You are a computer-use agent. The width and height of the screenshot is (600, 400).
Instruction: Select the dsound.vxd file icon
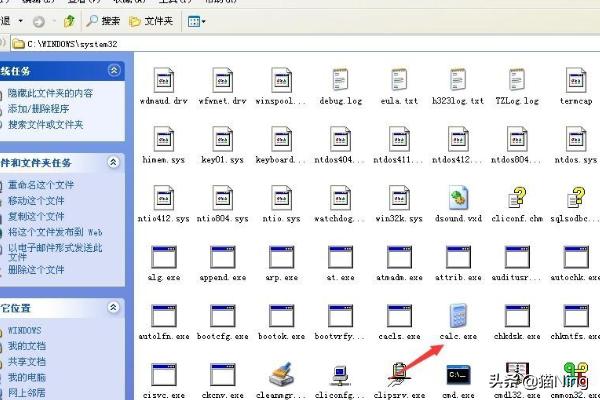coord(458,198)
